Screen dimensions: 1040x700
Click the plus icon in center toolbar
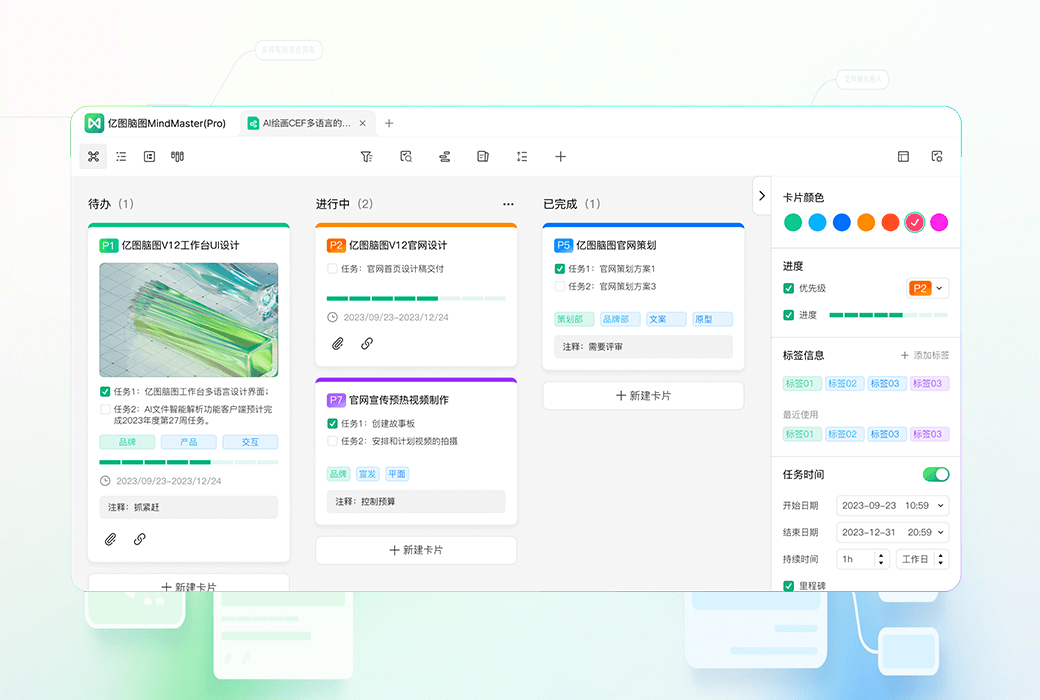(561, 156)
